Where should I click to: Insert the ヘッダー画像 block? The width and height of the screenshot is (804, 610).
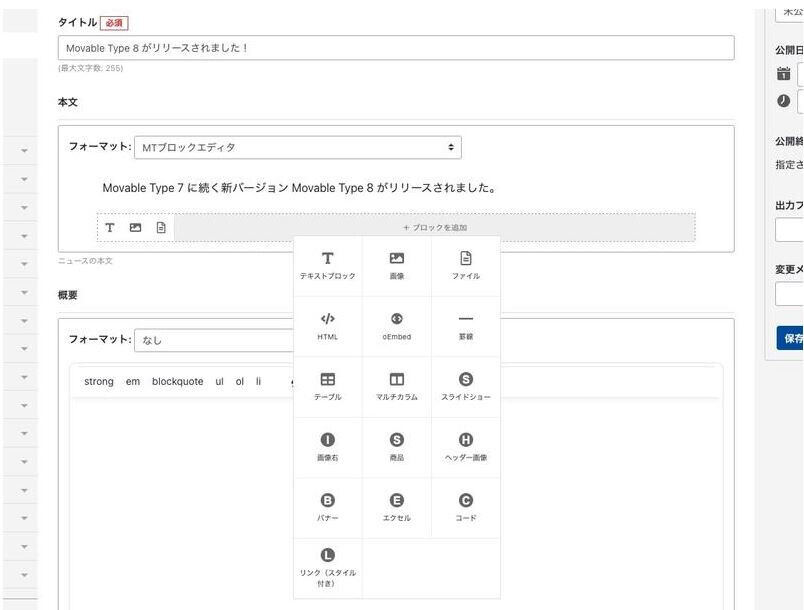pyautogui.click(x=466, y=448)
